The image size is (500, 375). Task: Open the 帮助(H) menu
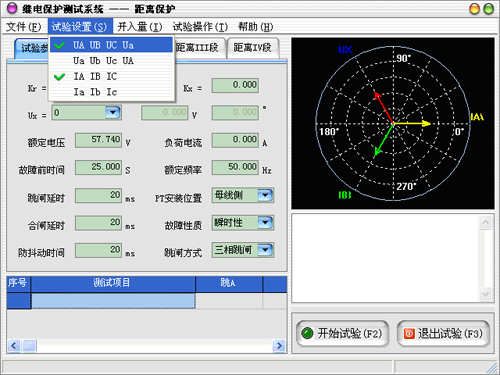255,27
